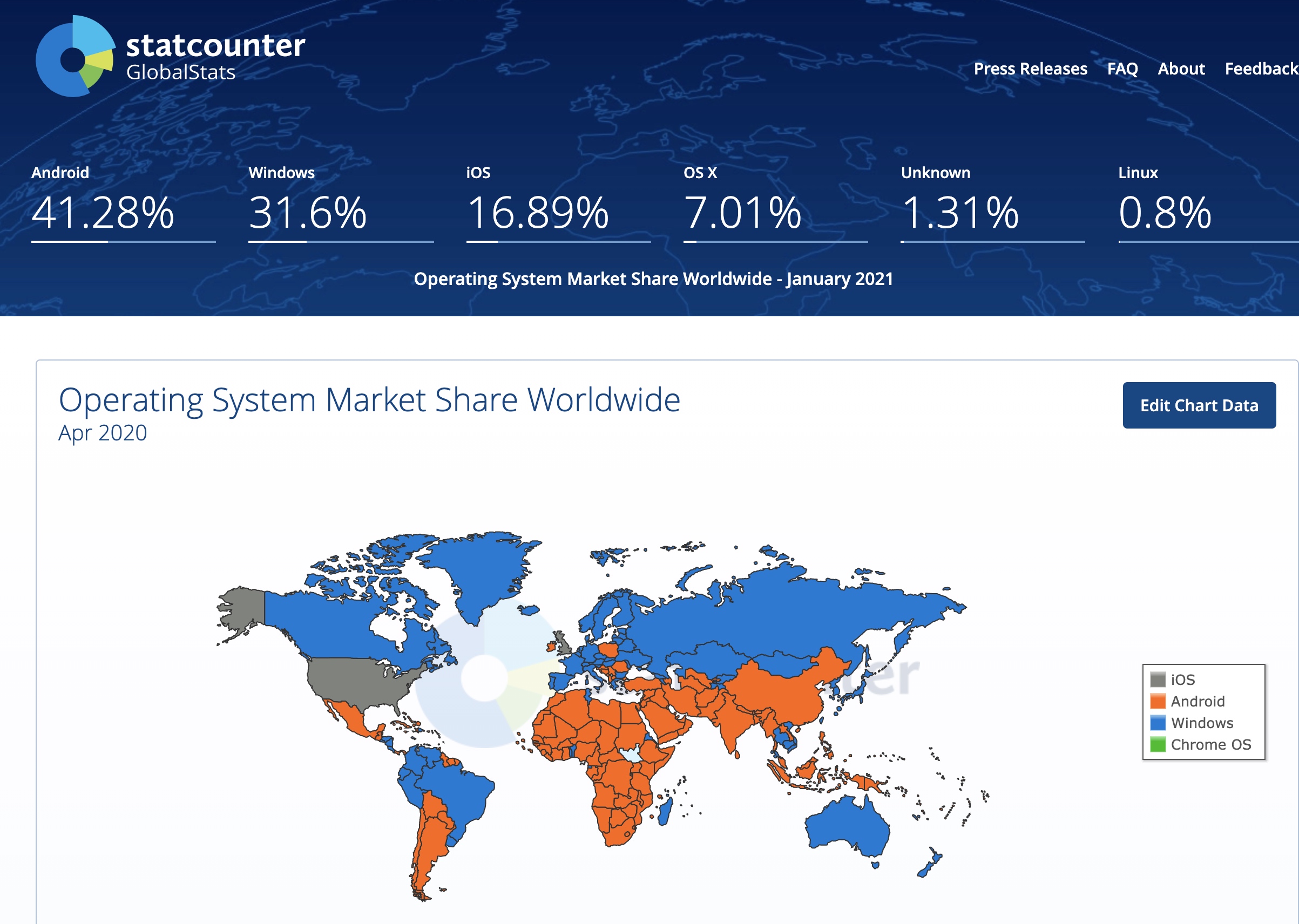Select the Android 41.28% statistic

(x=103, y=212)
